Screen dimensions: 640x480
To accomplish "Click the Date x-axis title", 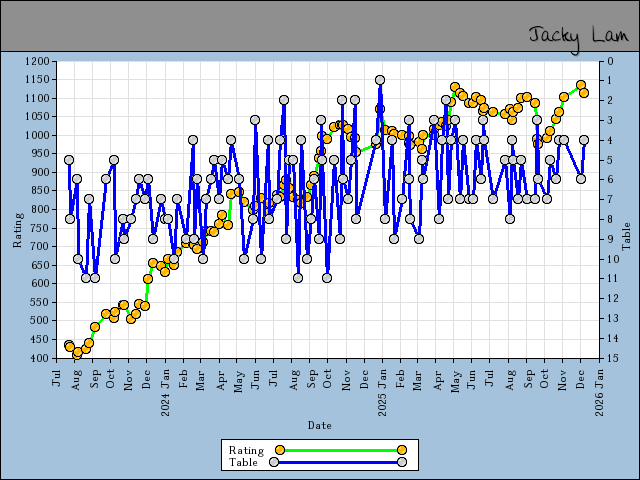I will click(x=319, y=425).
